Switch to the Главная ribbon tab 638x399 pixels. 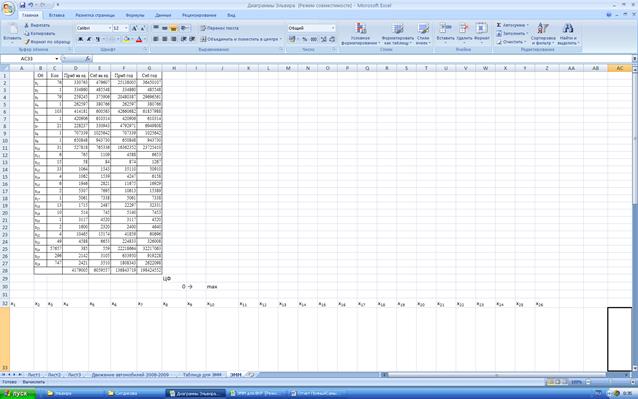point(30,15)
